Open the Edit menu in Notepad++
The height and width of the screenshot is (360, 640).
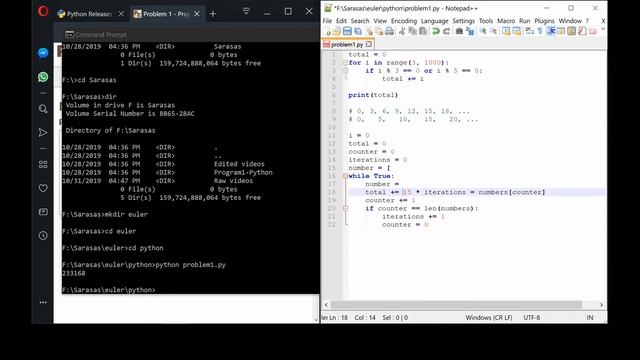coord(341,21)
